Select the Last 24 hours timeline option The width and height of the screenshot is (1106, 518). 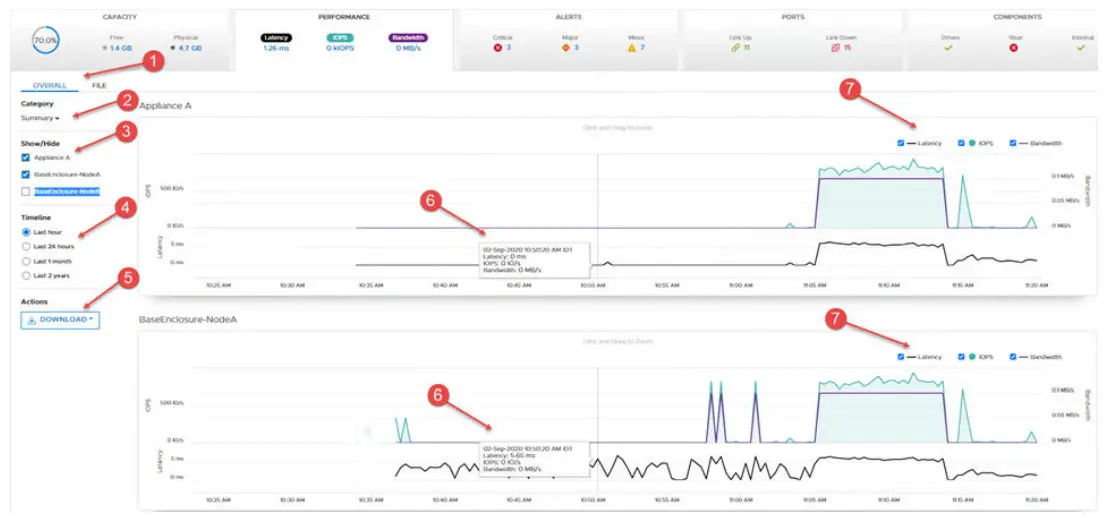[26, 246]
